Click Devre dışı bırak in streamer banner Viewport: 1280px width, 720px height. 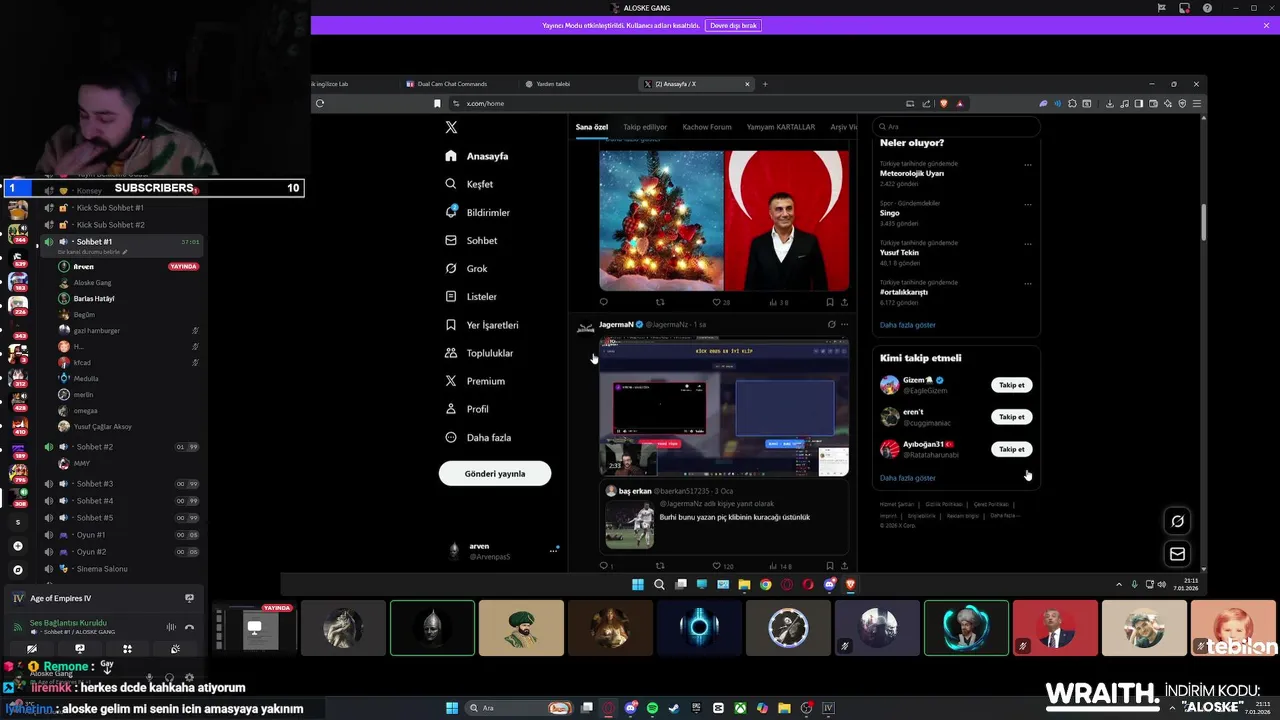tap(733, 25)
